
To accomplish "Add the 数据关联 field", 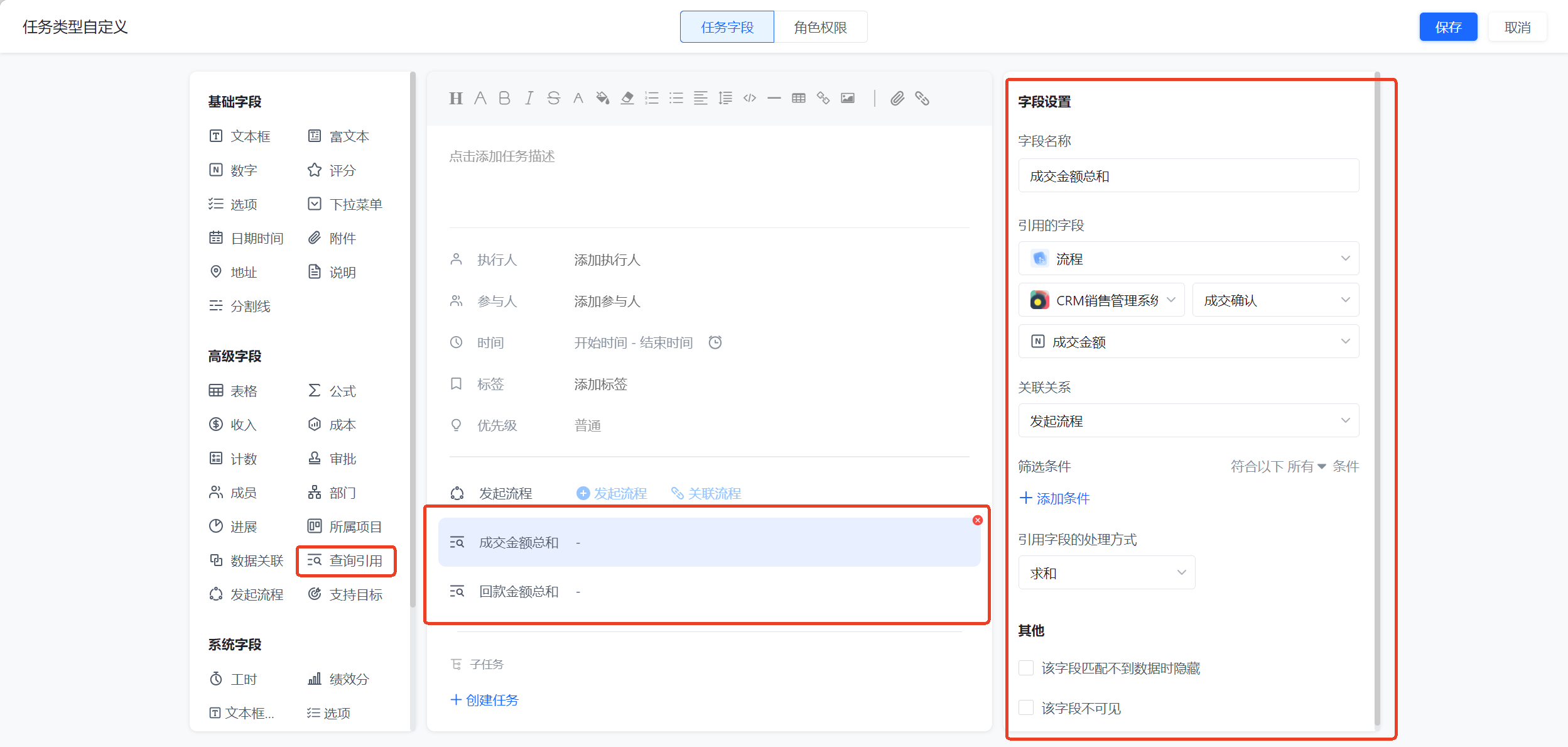I will pos(246,560).
